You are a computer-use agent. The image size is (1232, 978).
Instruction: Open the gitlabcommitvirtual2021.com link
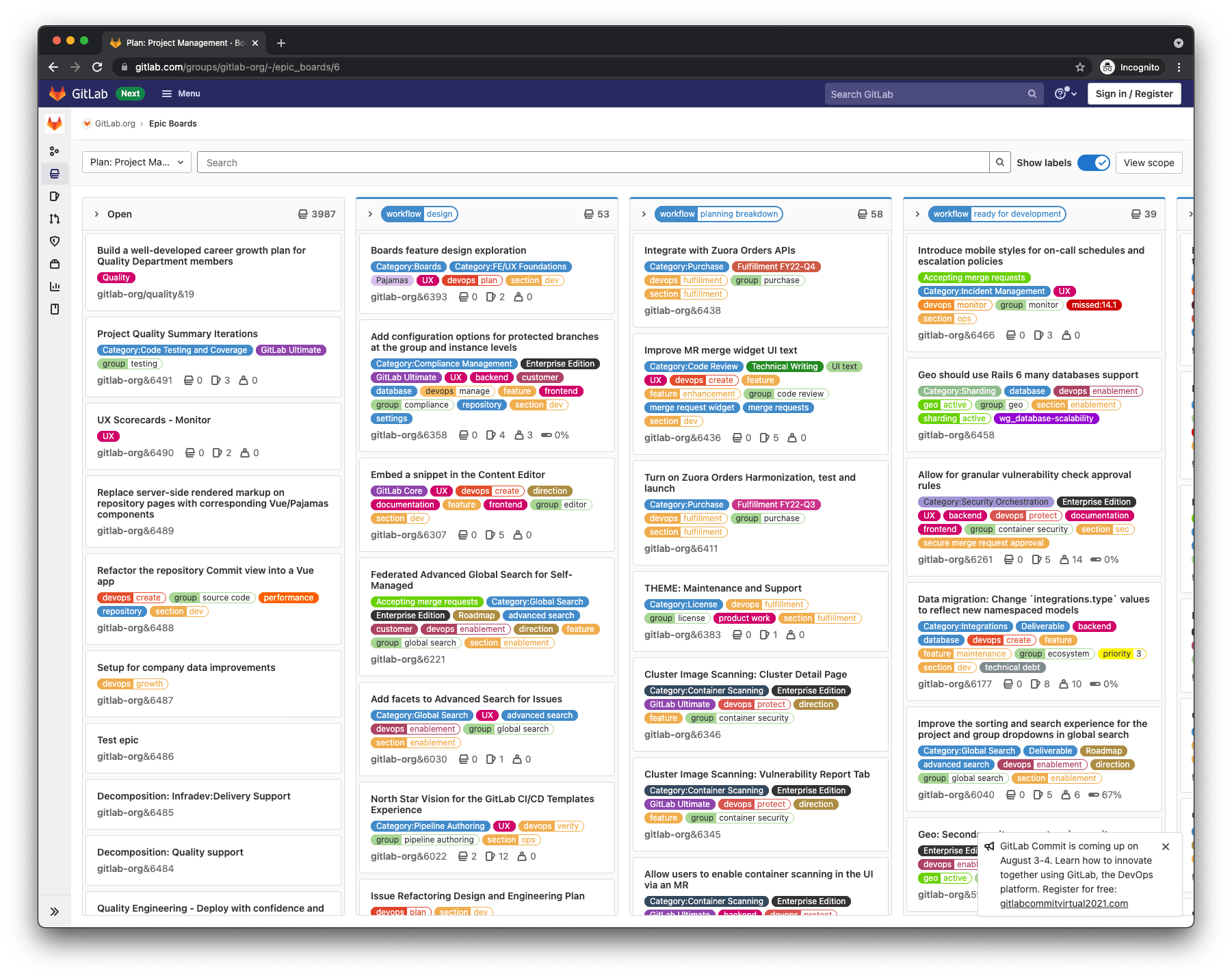point(1064,903)
